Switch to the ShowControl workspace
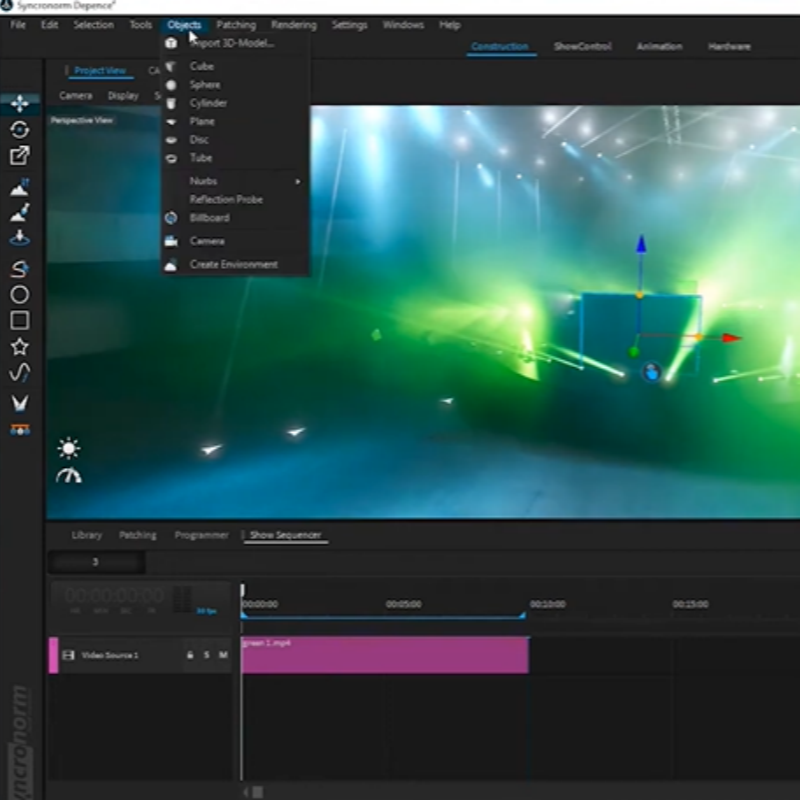Viewport: 800px width, 800px height. pyautogui.click(x=581, y=47)
